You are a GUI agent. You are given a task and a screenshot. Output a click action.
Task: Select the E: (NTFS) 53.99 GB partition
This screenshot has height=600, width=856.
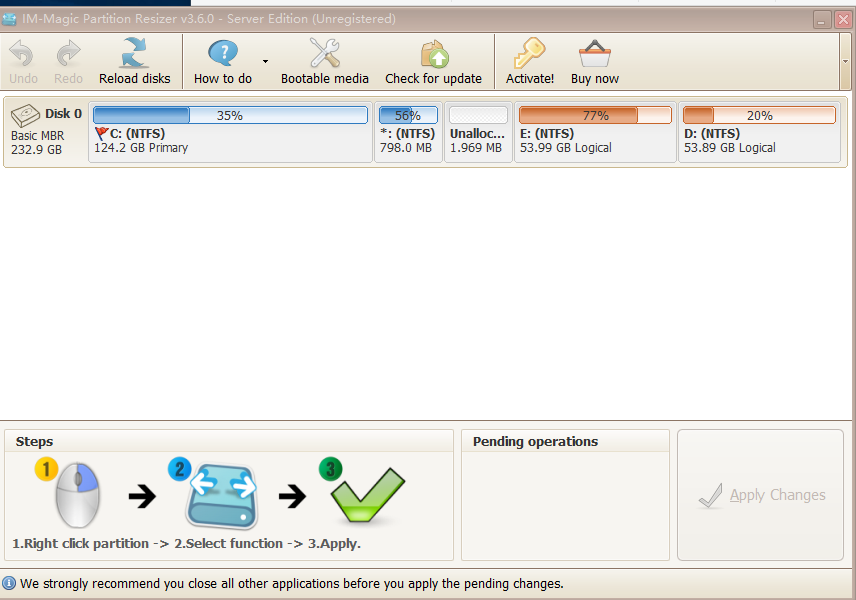(595, 132)
